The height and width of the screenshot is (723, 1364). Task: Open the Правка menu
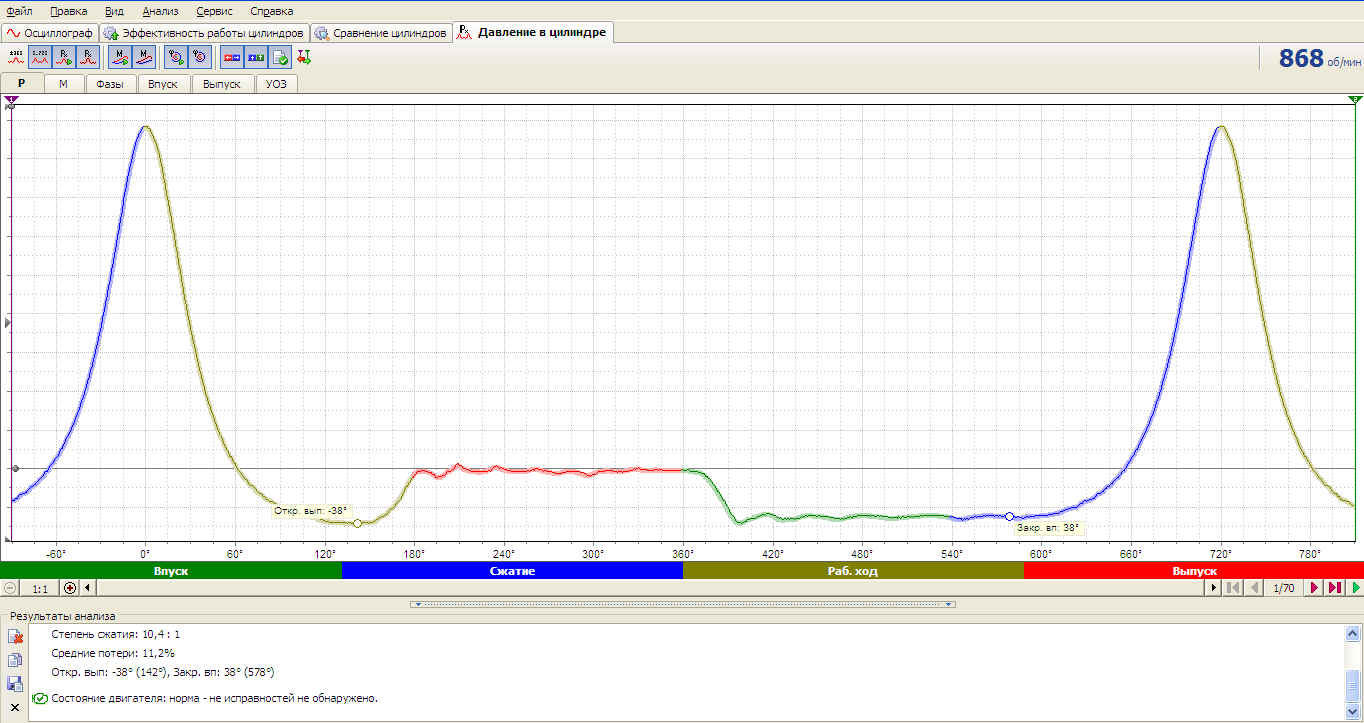[68, 11]
